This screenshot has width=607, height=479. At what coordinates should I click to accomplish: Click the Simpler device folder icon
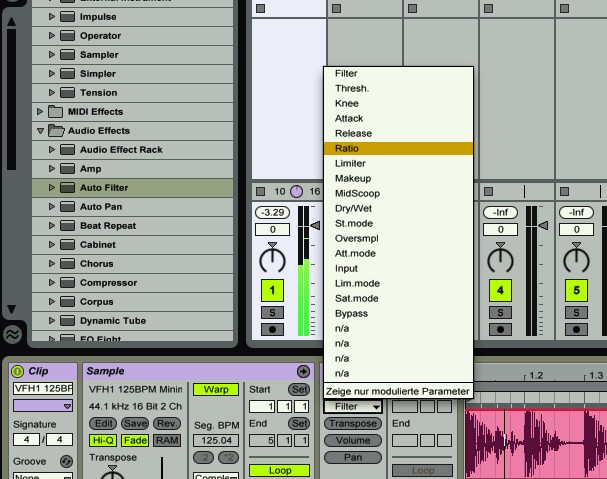[67, 74]
